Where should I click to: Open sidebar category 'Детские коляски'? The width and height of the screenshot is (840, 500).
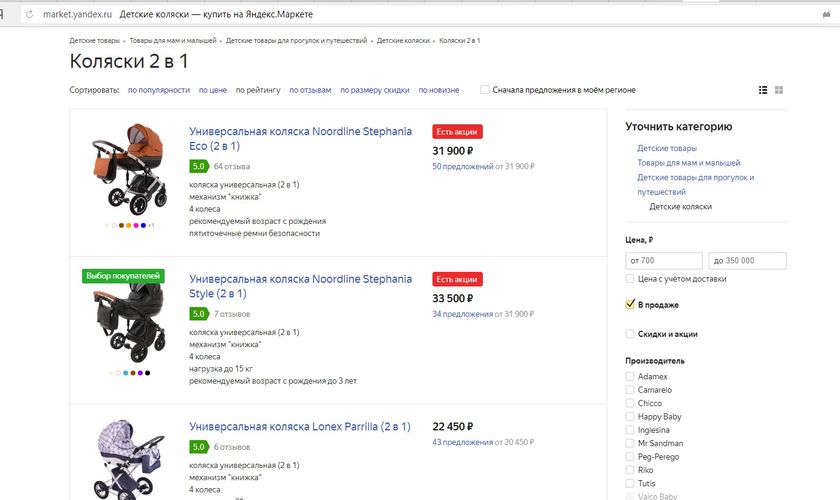[x=680, y=206]
